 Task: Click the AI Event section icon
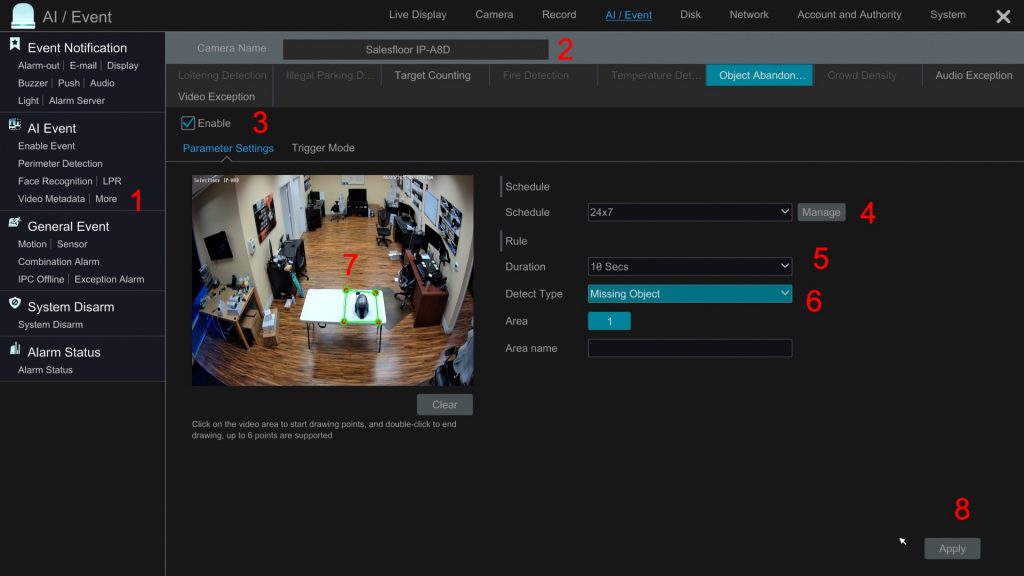pos(15,126)
